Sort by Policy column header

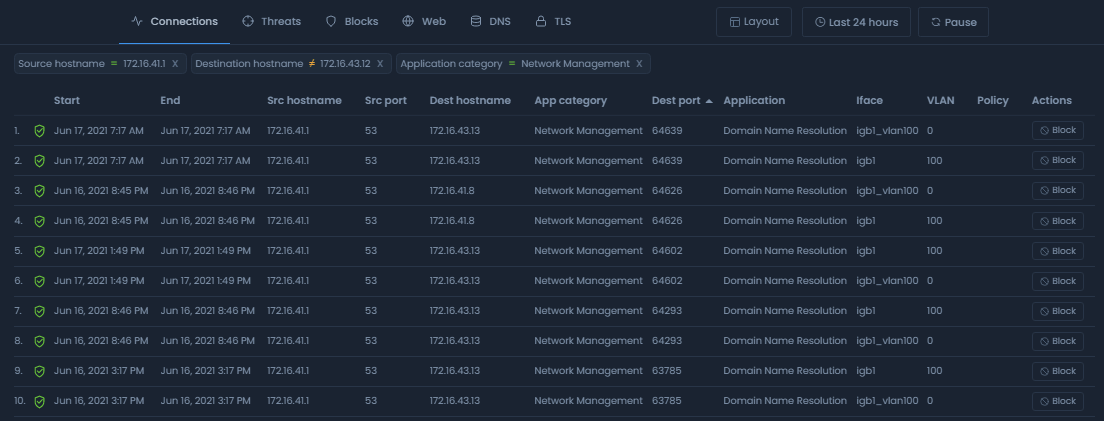(993, 101)
